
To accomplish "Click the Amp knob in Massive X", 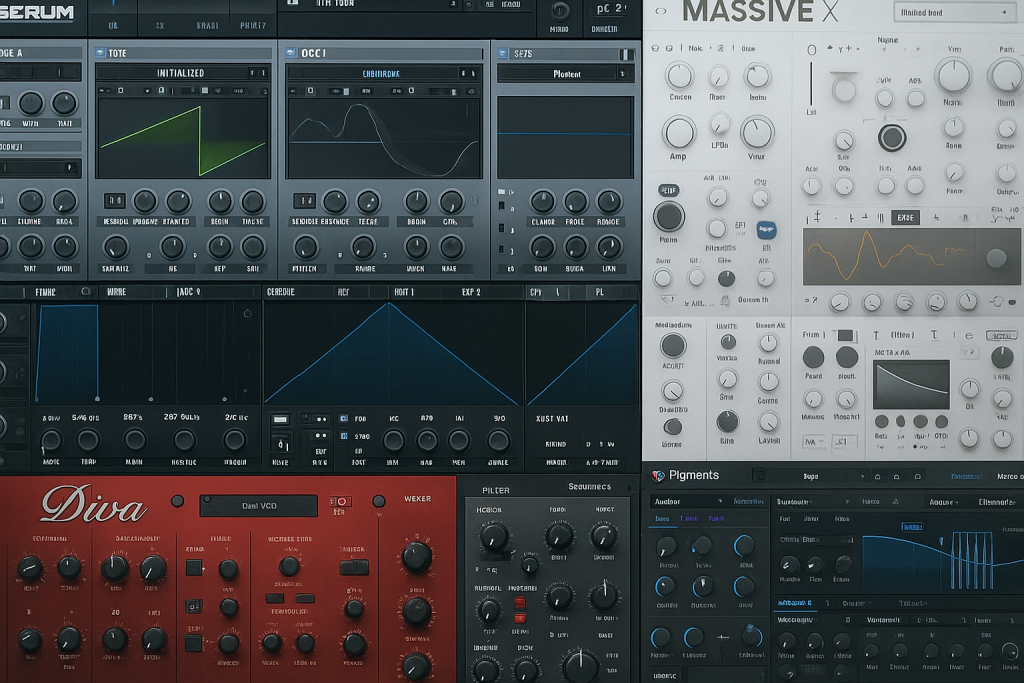I will point(679,133).
